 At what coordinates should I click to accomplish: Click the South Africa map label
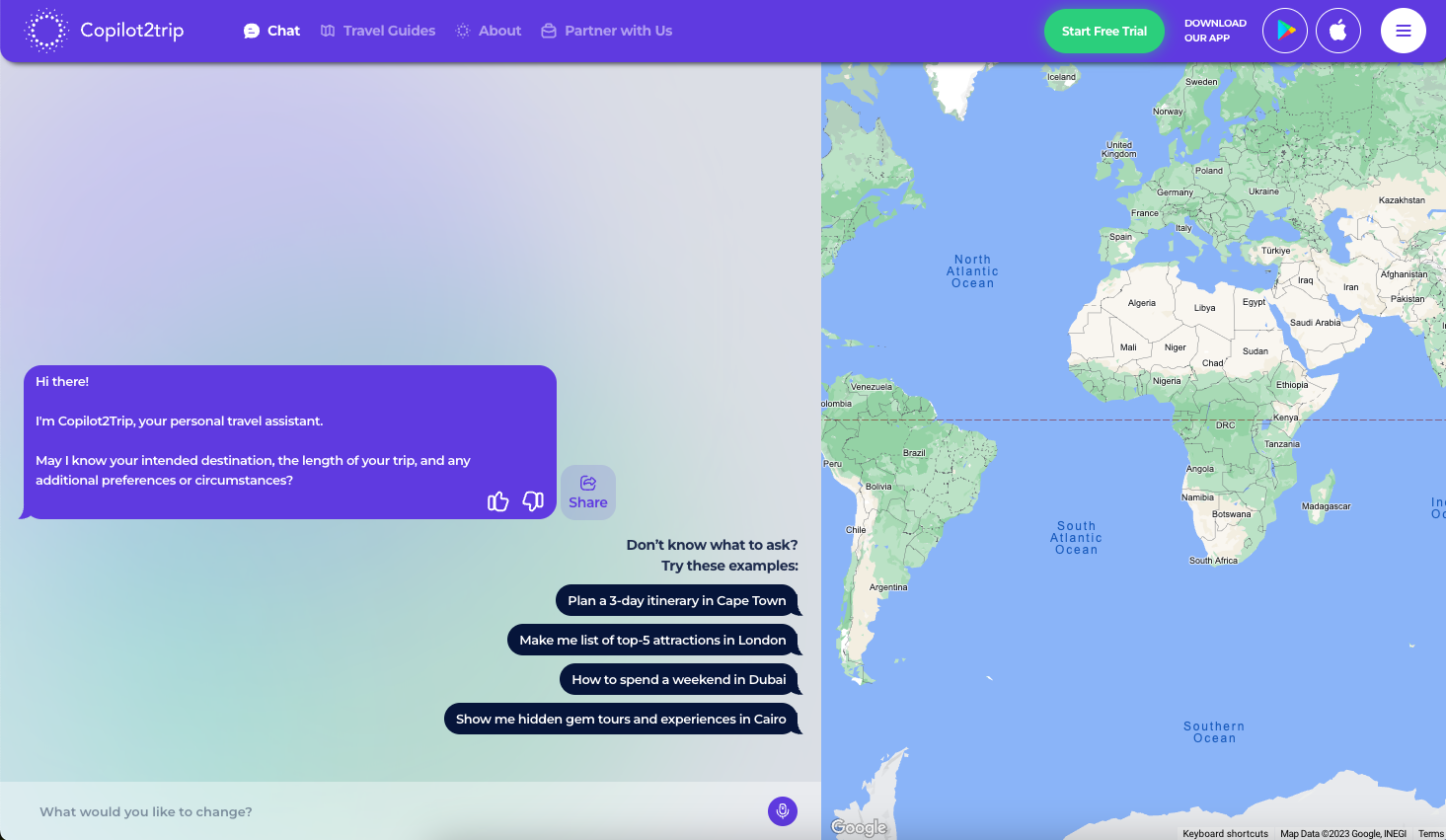[1213, 561]
